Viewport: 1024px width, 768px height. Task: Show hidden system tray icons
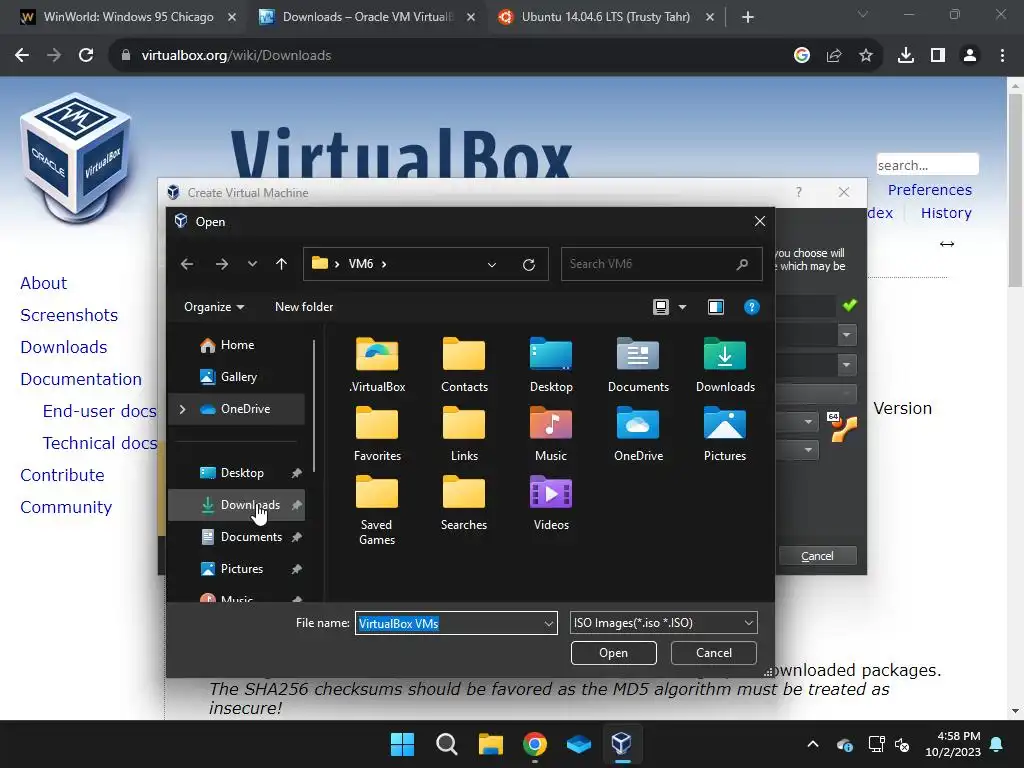(x=813, y=744)
